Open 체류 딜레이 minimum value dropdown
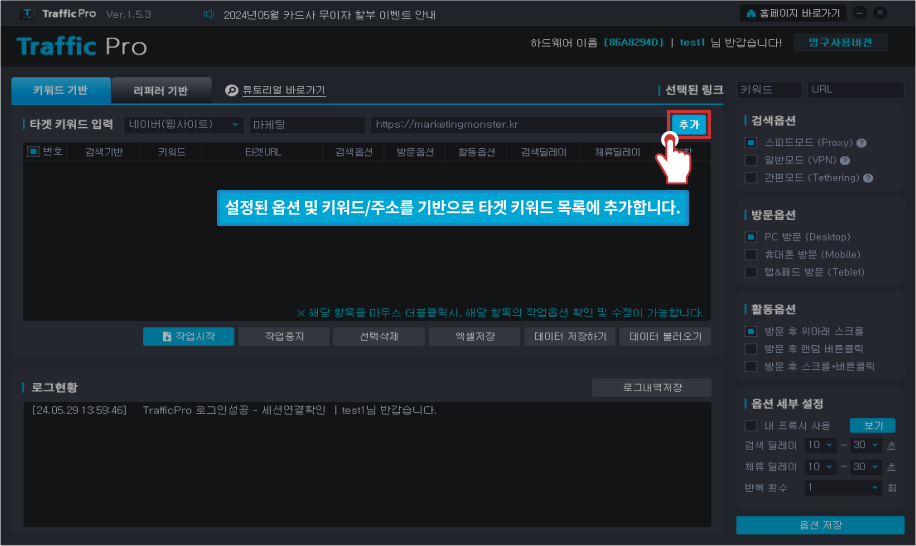Screen dimensions: 916x546 click(820, 467)
